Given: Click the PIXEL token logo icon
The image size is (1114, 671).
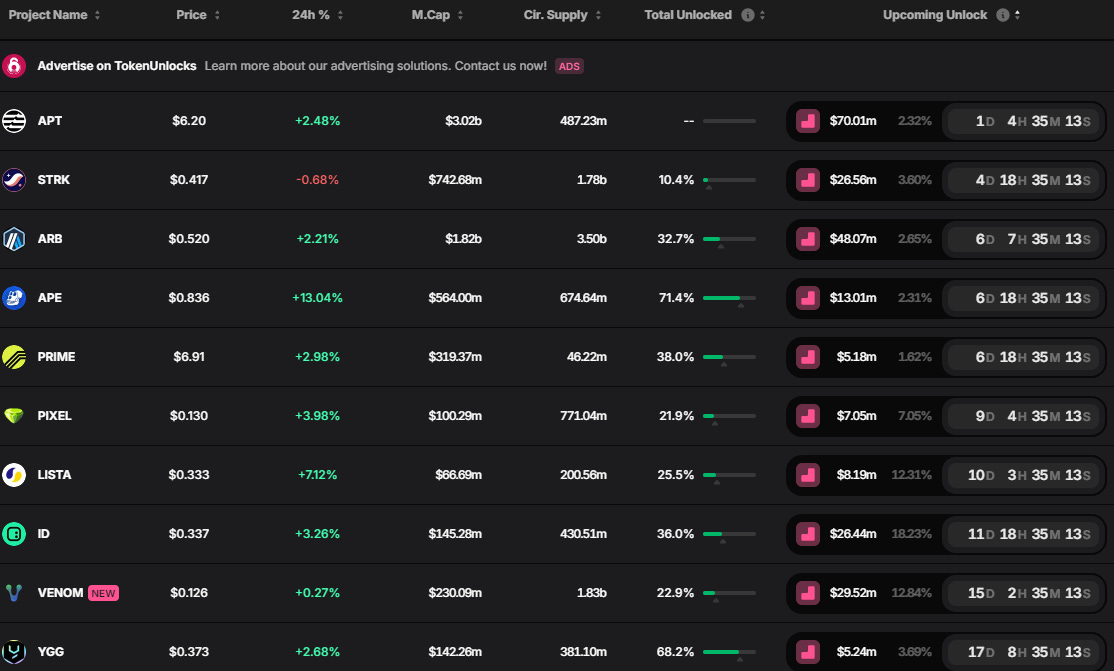Looking at the screenshot, I should tap(13, 416).
